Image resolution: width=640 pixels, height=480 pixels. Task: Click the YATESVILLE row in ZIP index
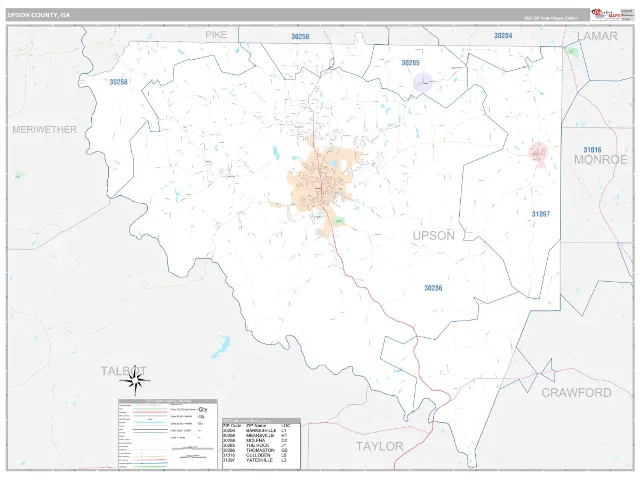coord(255,460)
